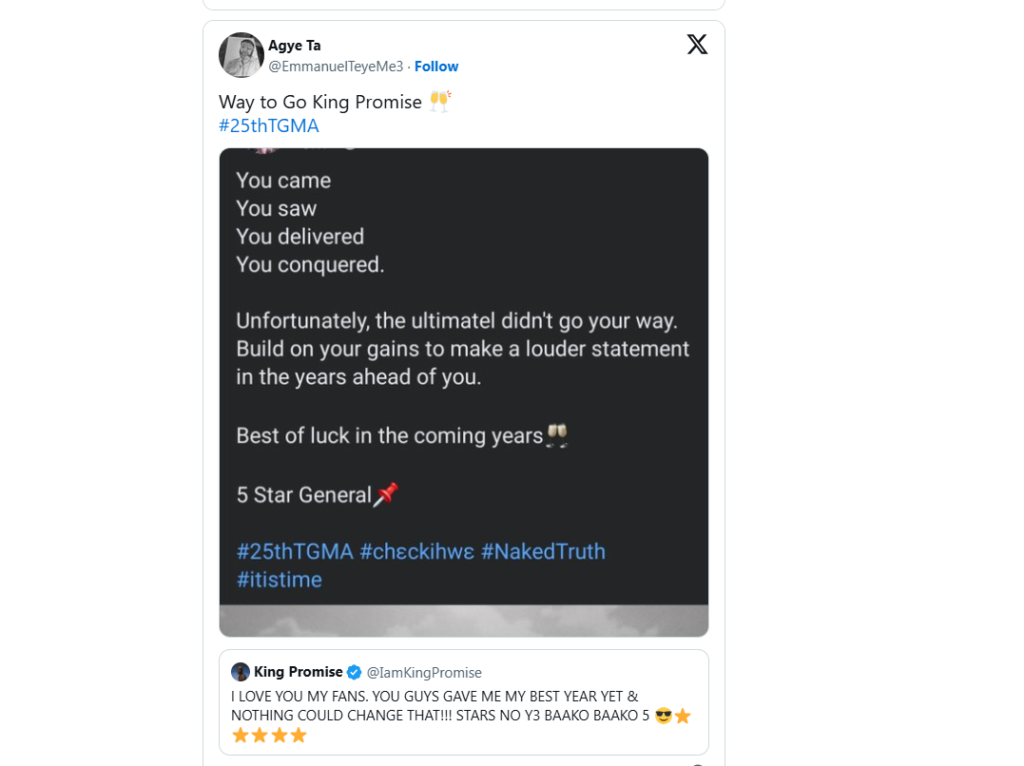
Task: Click #NakedTruth hashtag inside the image
Action: 543,551
